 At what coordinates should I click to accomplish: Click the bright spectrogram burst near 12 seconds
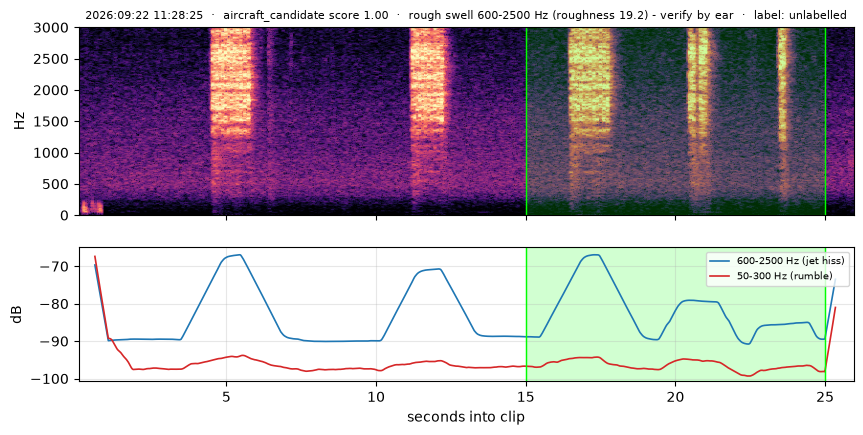pos(429,77)
